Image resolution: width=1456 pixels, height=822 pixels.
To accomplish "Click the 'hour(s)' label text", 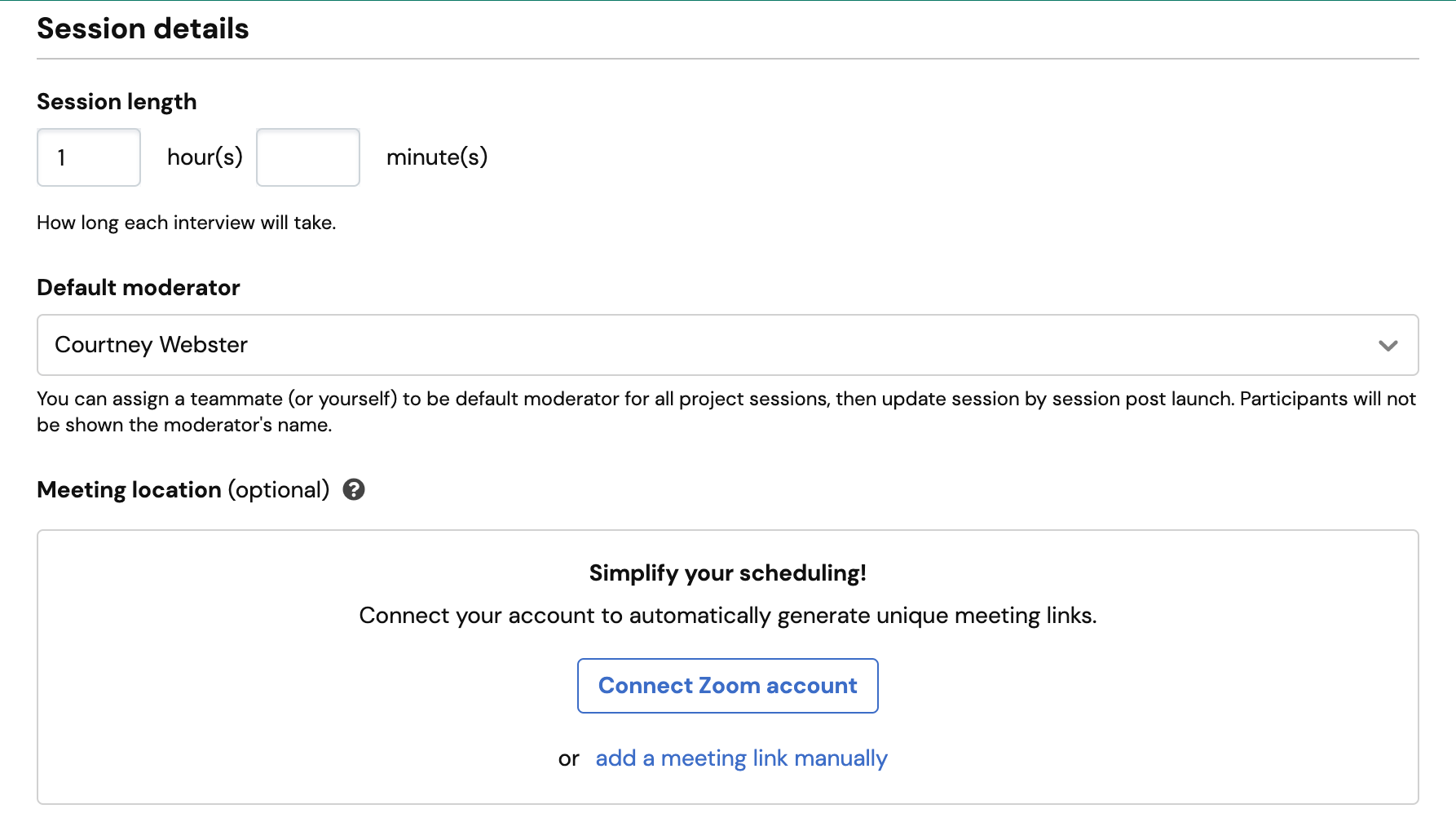I will coord(205,157).
